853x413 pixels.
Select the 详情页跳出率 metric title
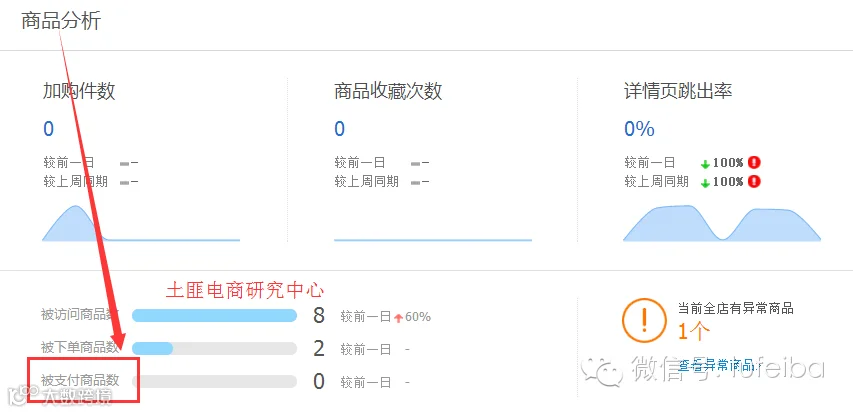coord(678,91)
